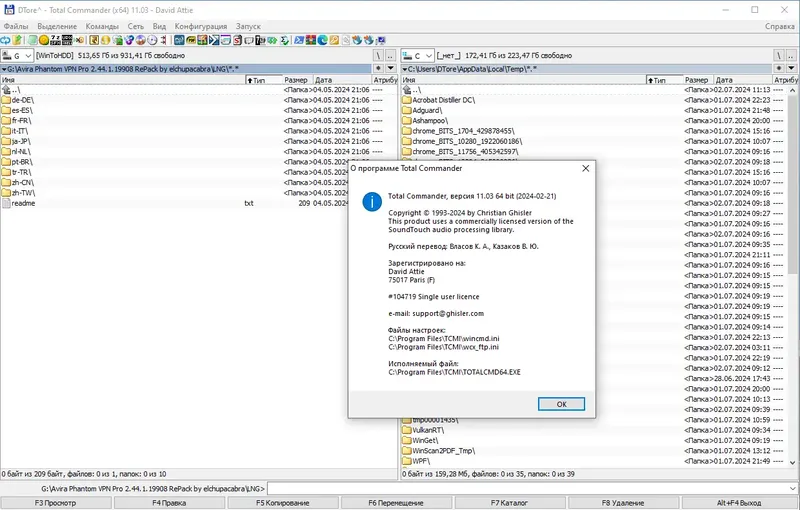Click the F4 Правка button
This screenshot has height=510, width=800.
point(169,503)
